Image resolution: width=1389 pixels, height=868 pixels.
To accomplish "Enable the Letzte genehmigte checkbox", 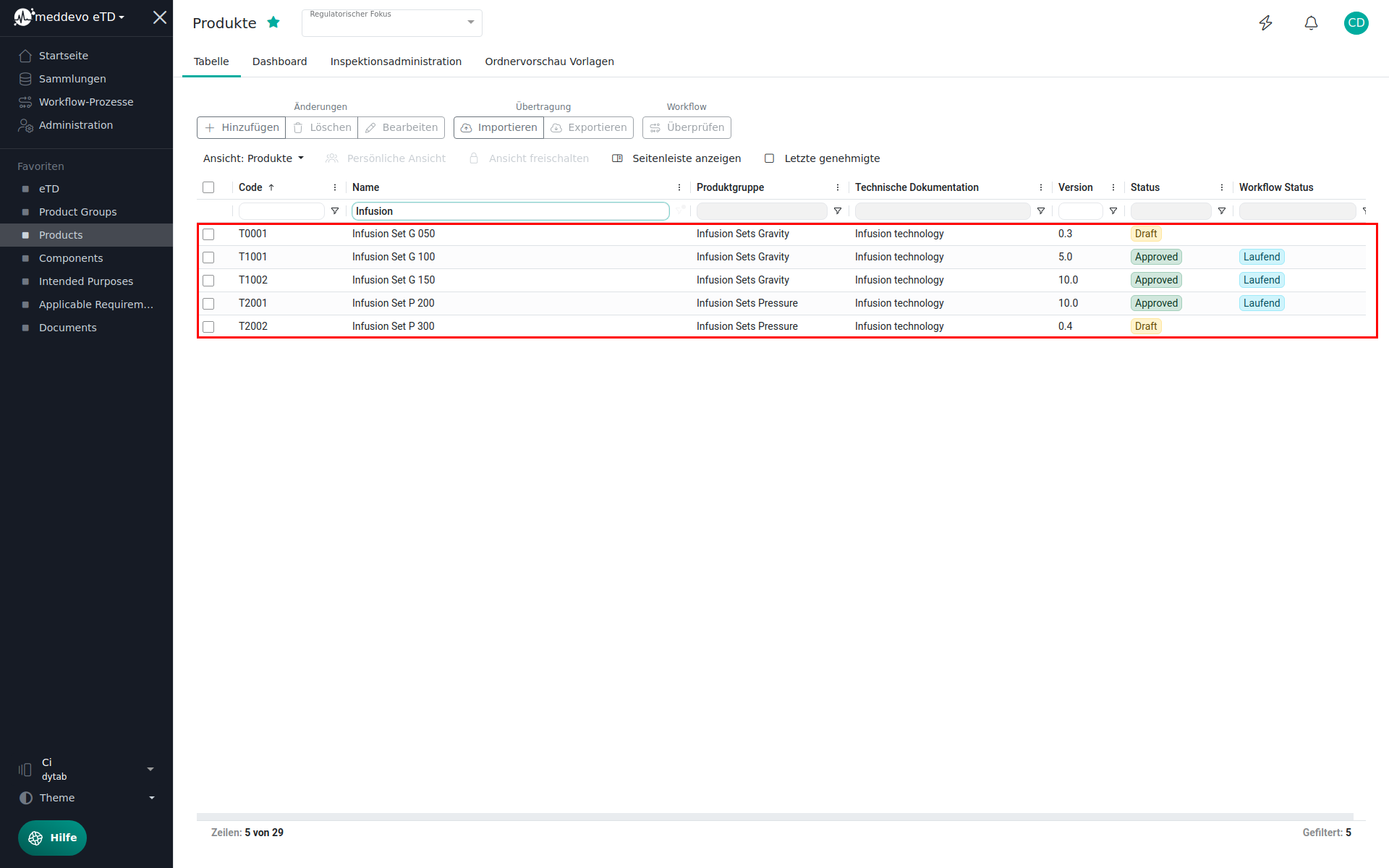I will click(x=770, y=158).
